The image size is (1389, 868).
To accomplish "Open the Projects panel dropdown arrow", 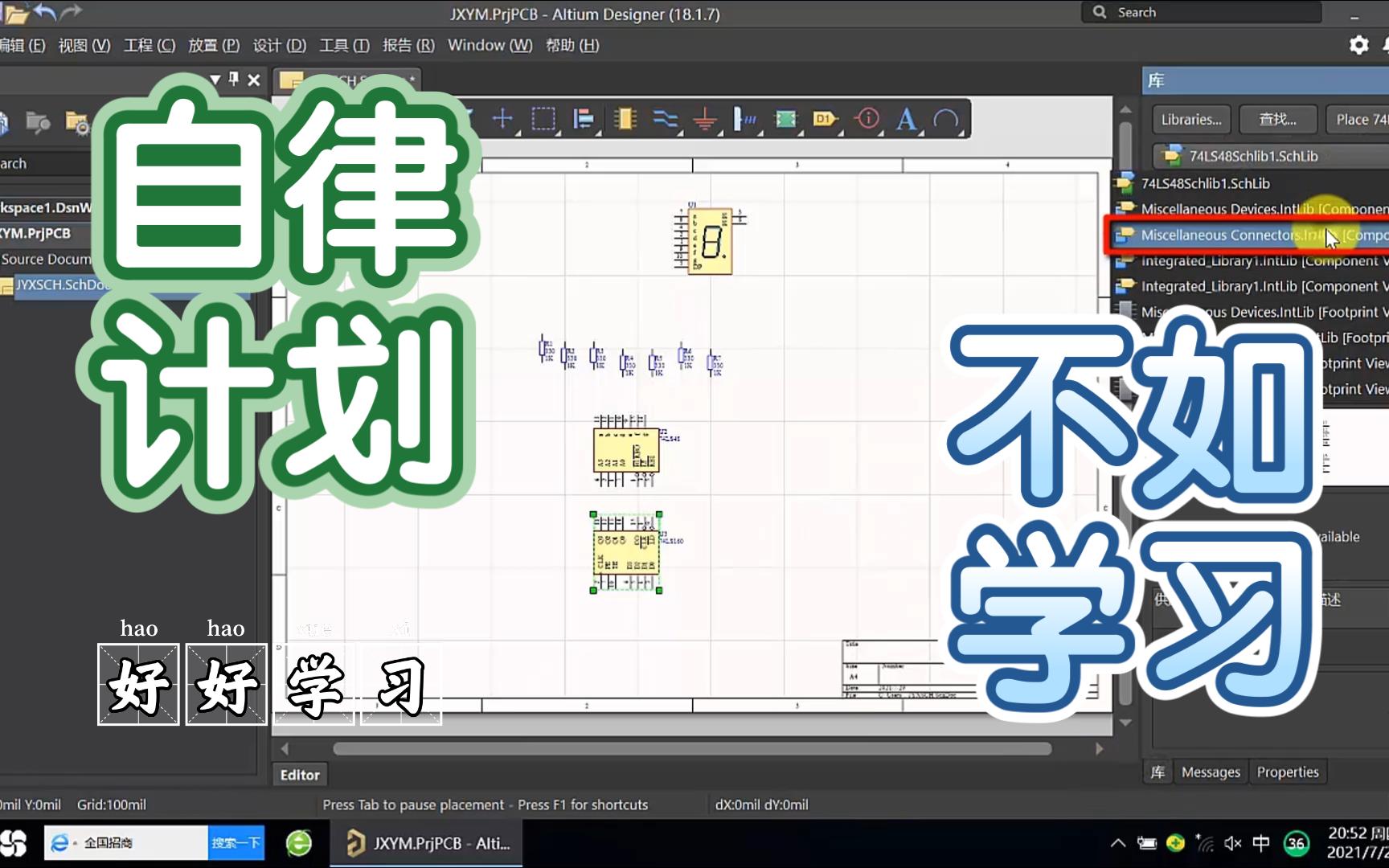I will (215, 80).
